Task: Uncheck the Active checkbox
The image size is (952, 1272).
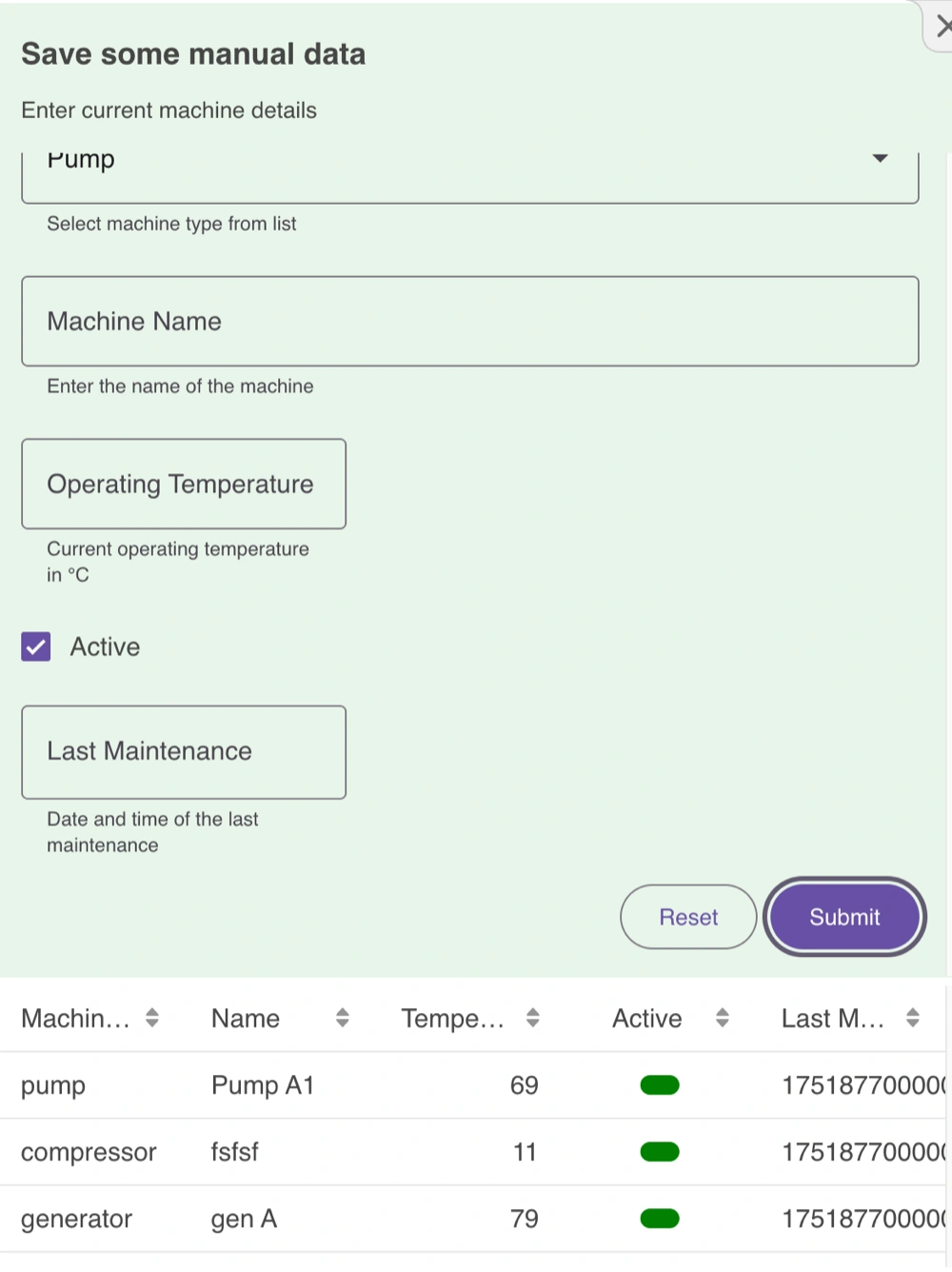Action: click(x=36, y=647)
